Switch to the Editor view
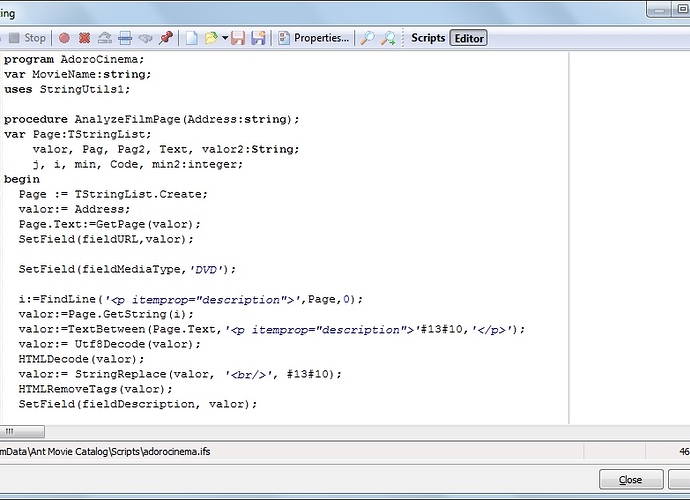The image size is (690, 500). point(469,38)
